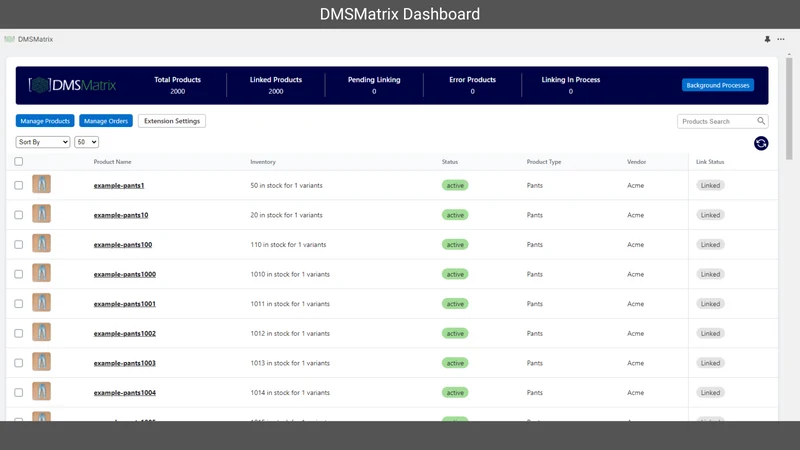Open the example-pants100 product link

coord(123,245)
